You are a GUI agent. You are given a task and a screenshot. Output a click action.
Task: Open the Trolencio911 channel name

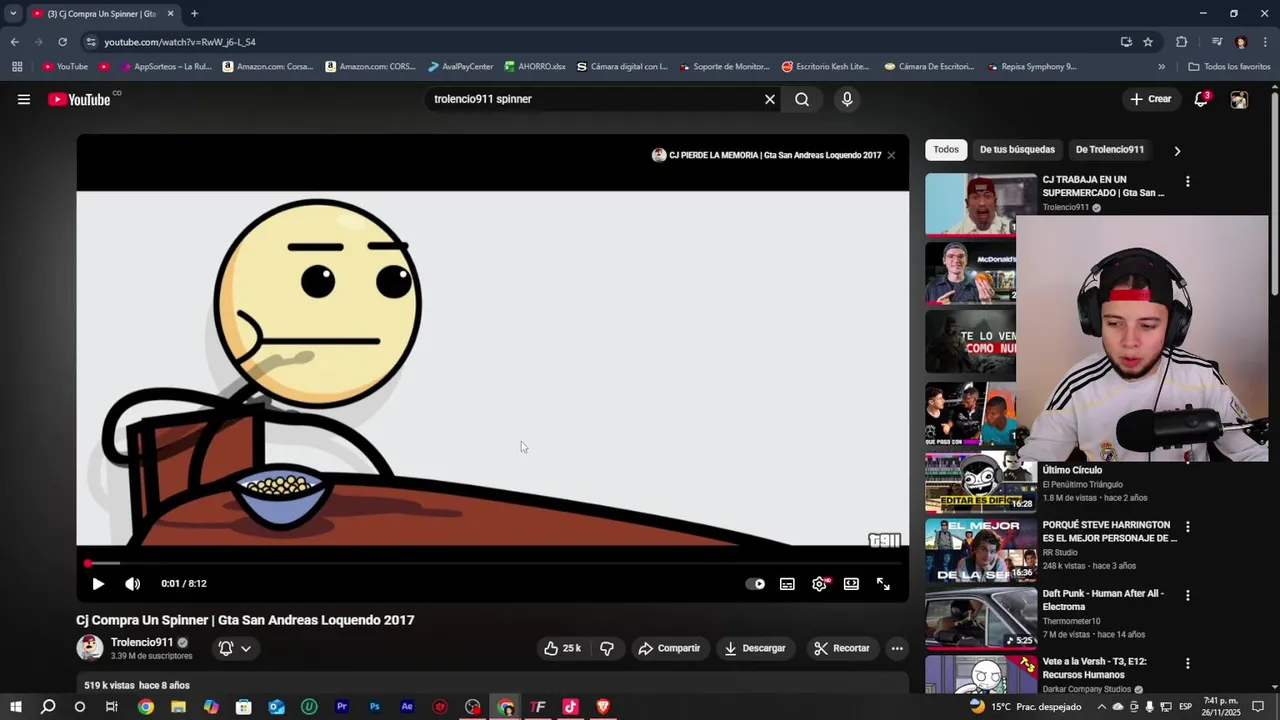pyautogui.click(x=142, y=642)
